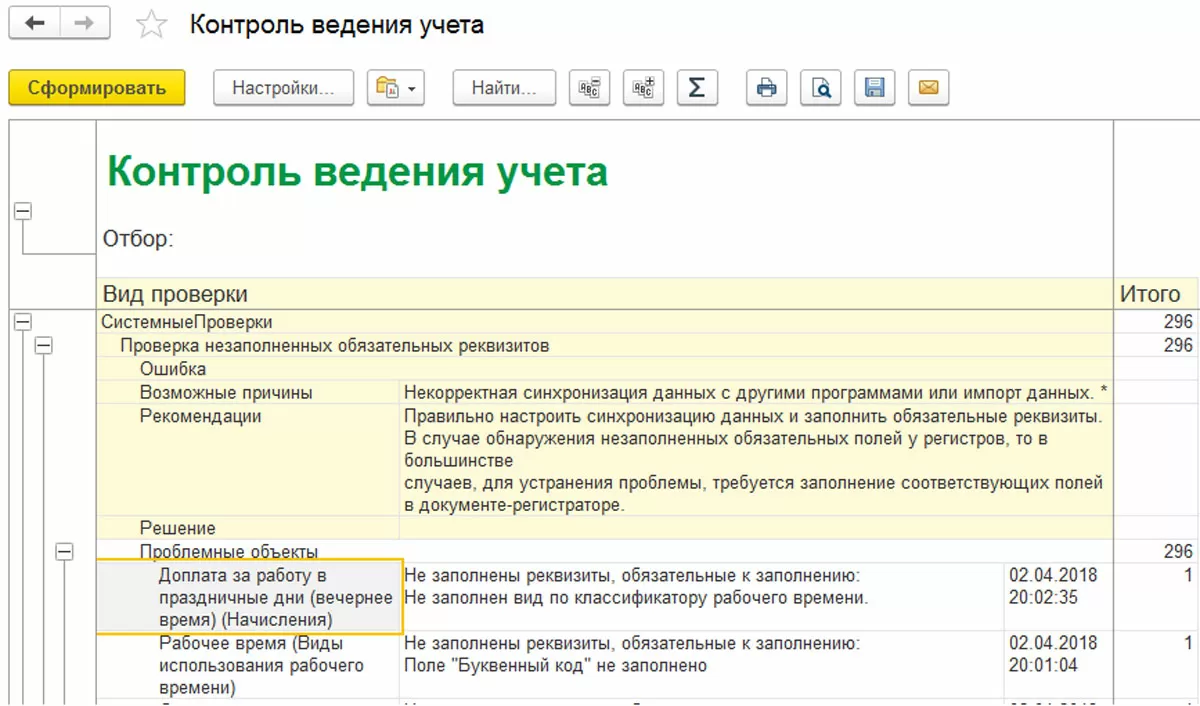Click the collapse all groups icon
Image resolution: width=1200 pixels, height=706 pixels.
(x=589, y=88)
